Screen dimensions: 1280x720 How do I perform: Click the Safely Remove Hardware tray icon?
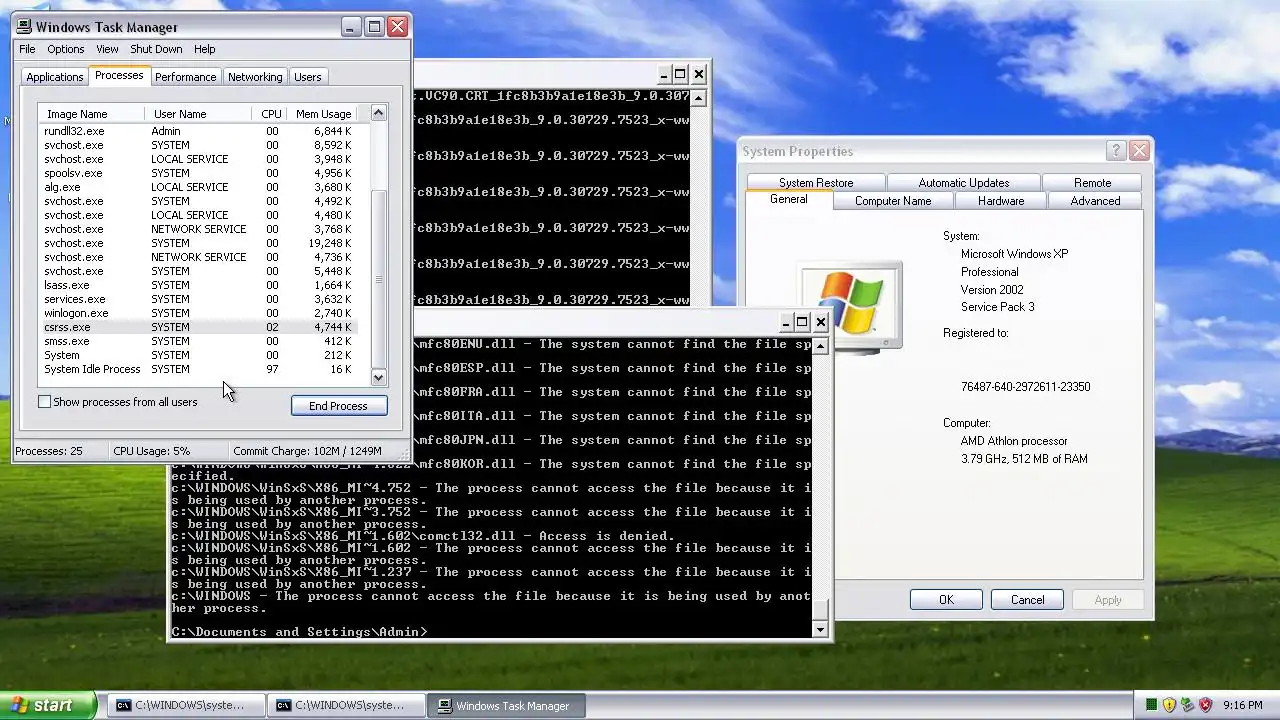pyautogui.click(x=1187, y=705)
